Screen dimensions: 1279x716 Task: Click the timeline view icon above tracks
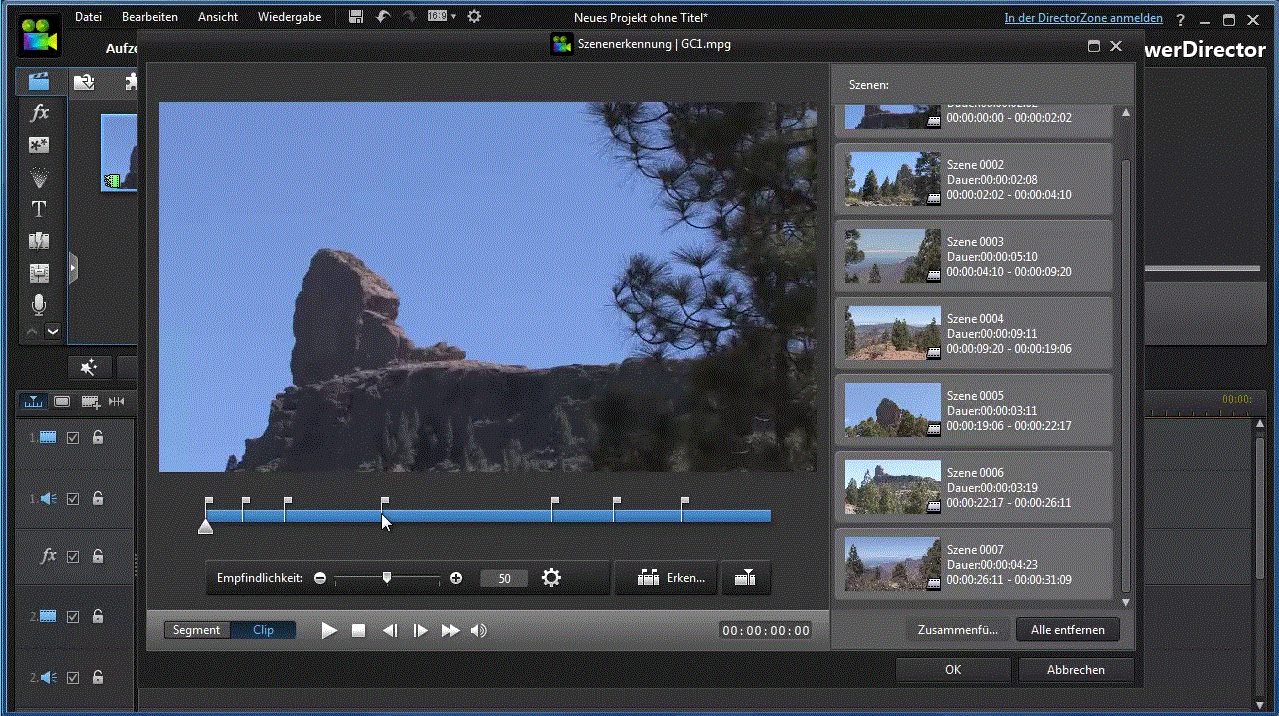coord(34,401)
